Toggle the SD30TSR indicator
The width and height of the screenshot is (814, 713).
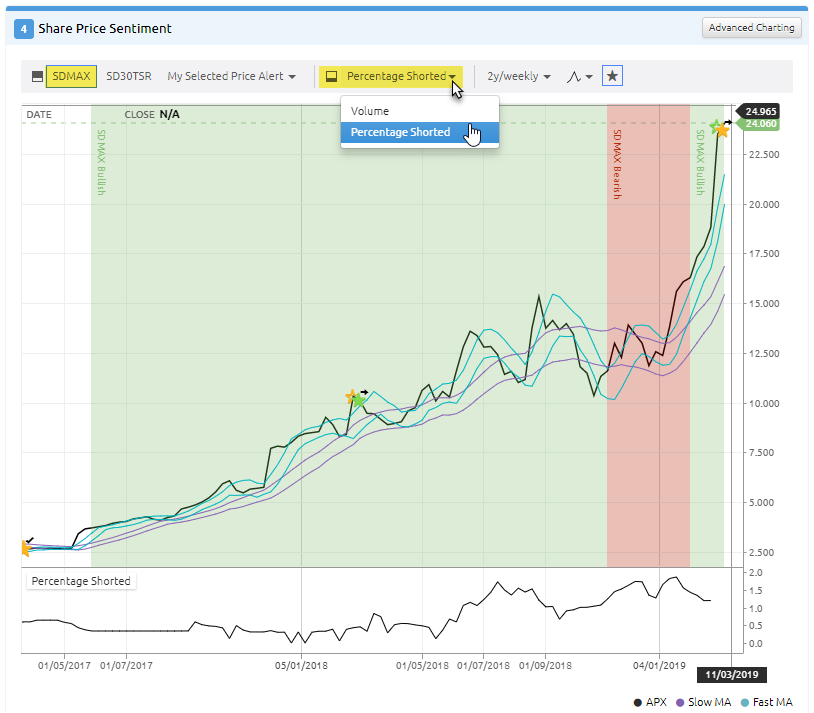click(129, 76)
